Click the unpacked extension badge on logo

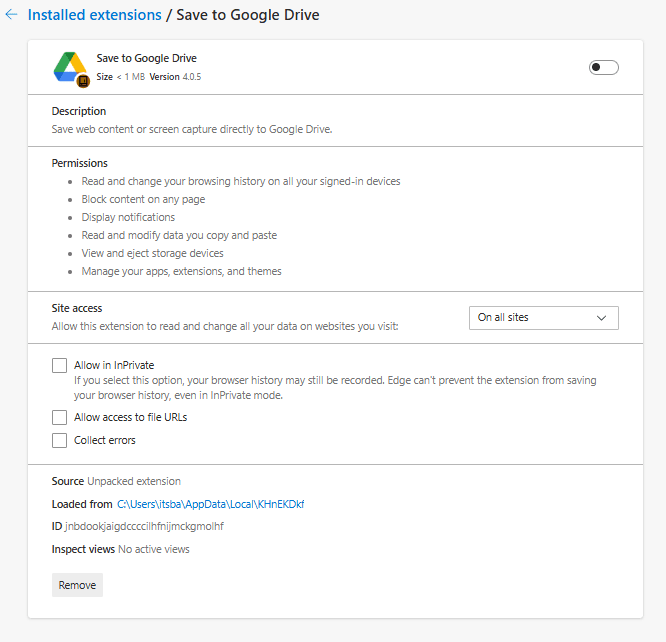coord(84,81)
